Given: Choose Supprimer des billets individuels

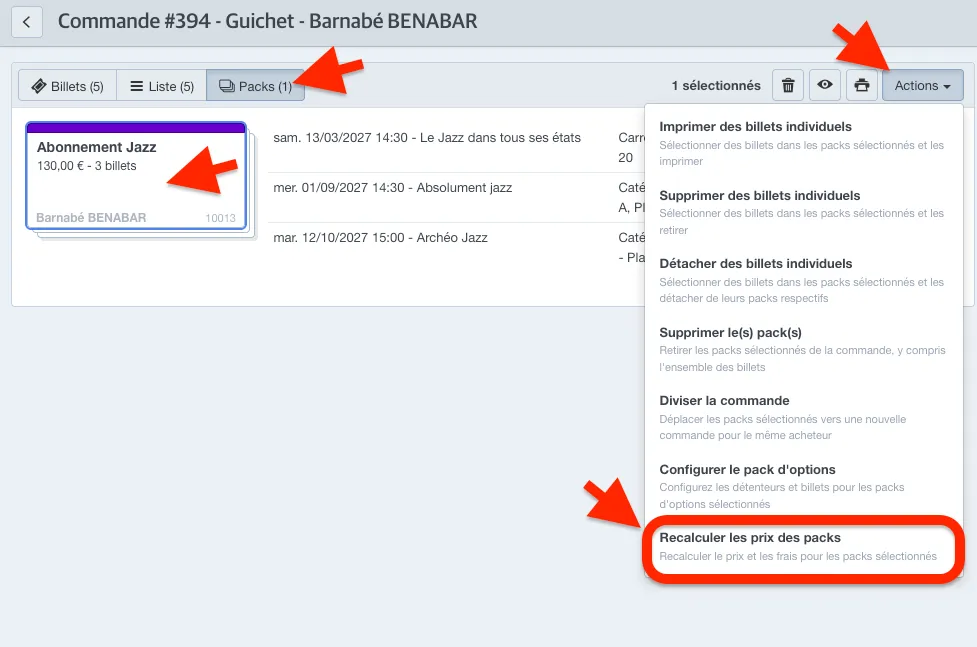Looking at the screenshot, I should click(x=803, y=212).
